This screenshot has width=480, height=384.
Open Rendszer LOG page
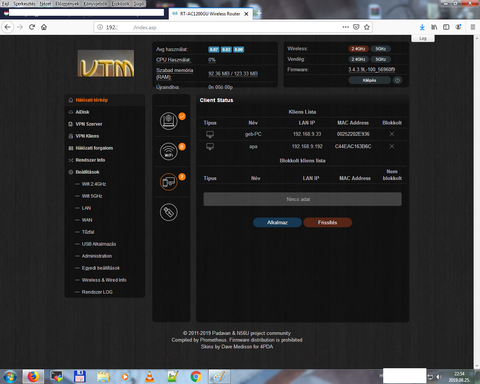(97, 292)
